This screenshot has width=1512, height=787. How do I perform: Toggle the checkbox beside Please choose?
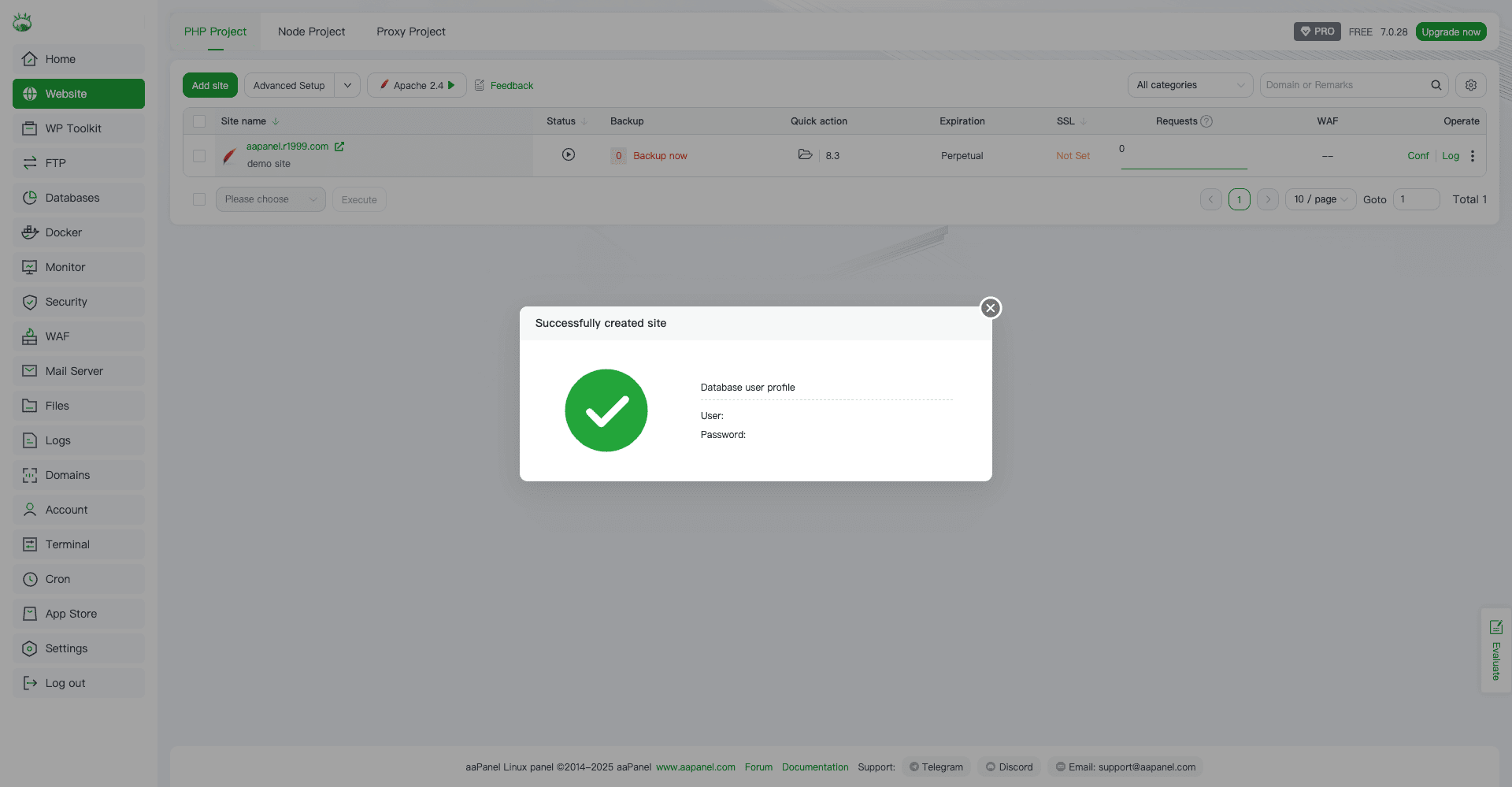tap(199, 199)
